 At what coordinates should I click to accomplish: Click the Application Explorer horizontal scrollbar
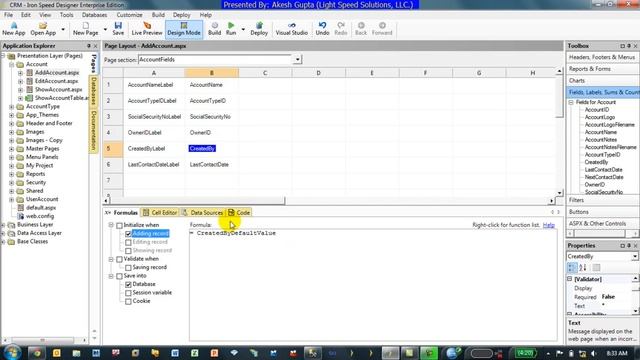(x=44, y=340)
